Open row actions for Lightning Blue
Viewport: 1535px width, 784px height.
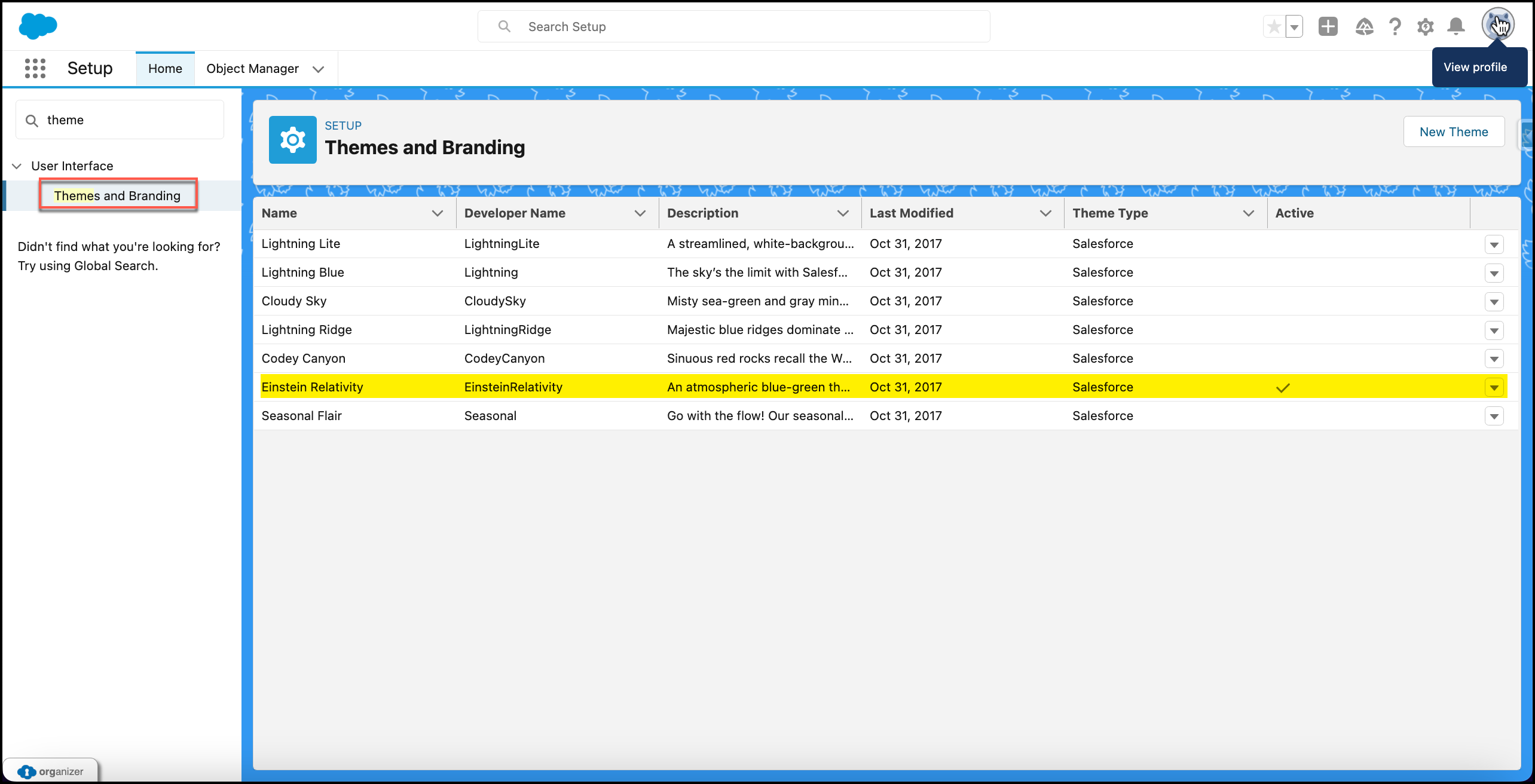pos(1494,273)
